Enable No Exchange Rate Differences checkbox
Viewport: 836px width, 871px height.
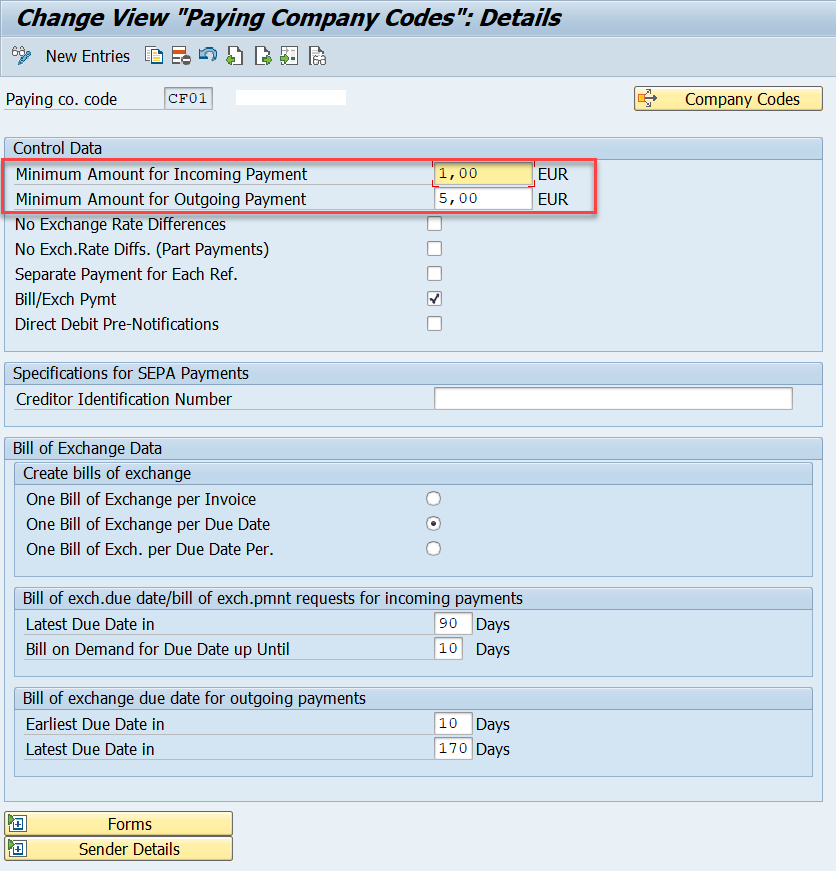434,224
